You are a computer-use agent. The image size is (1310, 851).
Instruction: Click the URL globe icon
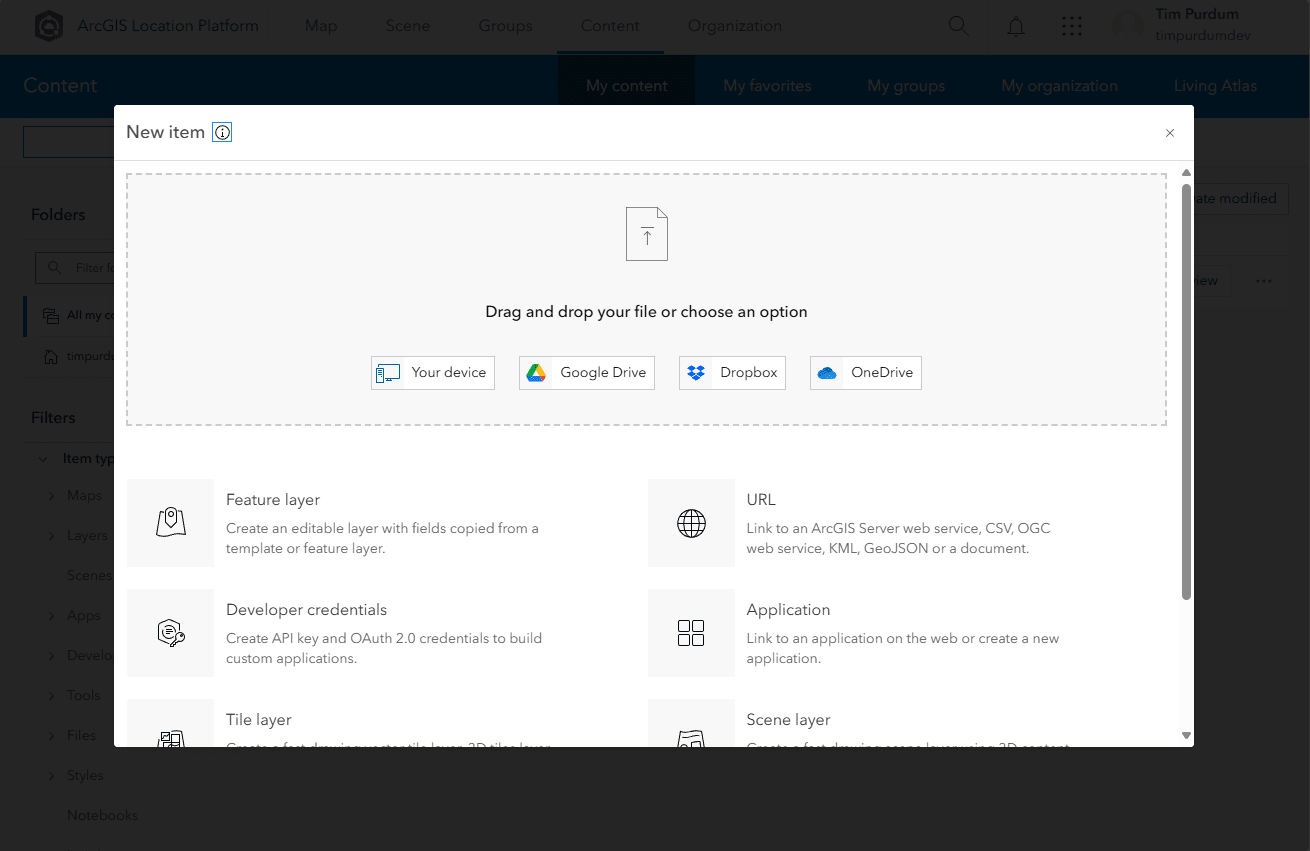pyautogui.click(x=691, y=523)
